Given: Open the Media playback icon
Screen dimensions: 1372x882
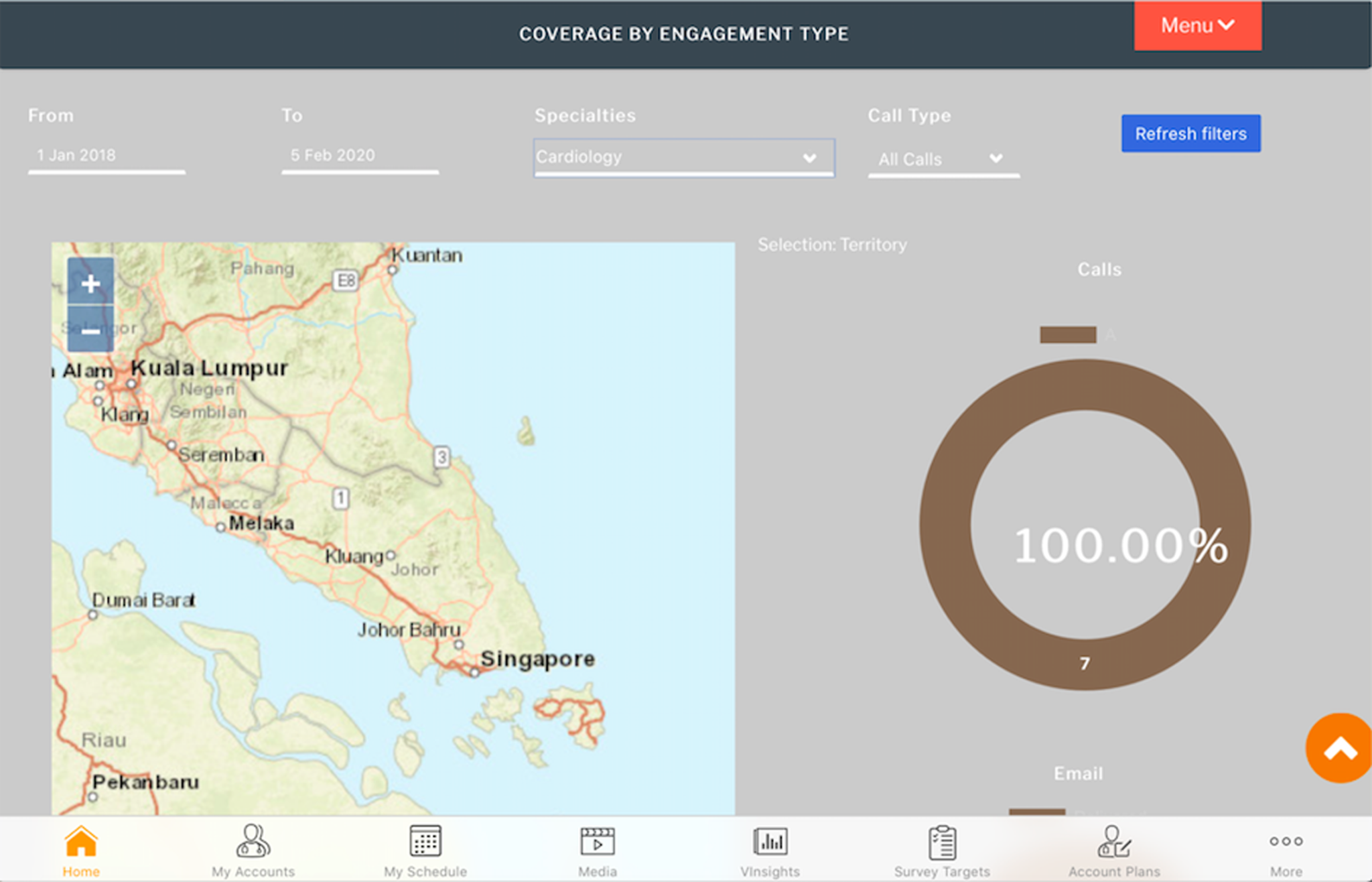Looking at the screenshot, I should (x=598, y=846).
